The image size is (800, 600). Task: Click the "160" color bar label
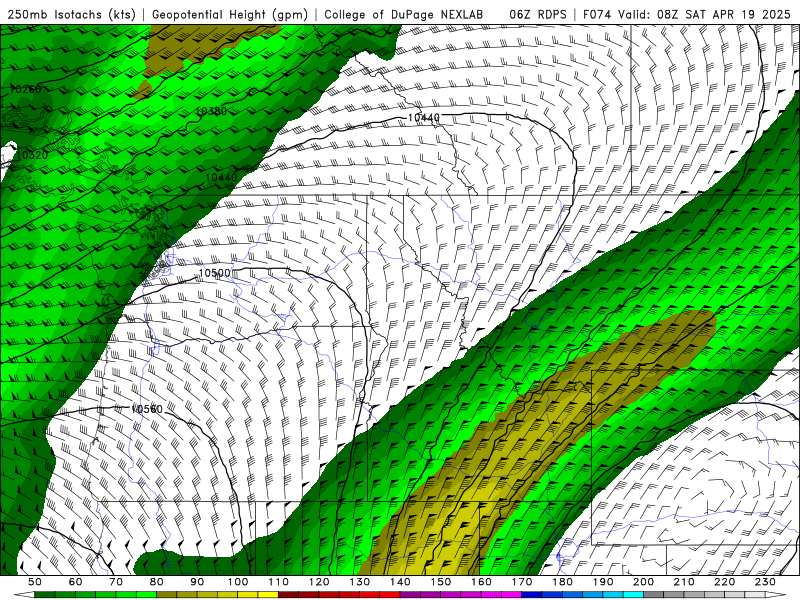(481, 582)
